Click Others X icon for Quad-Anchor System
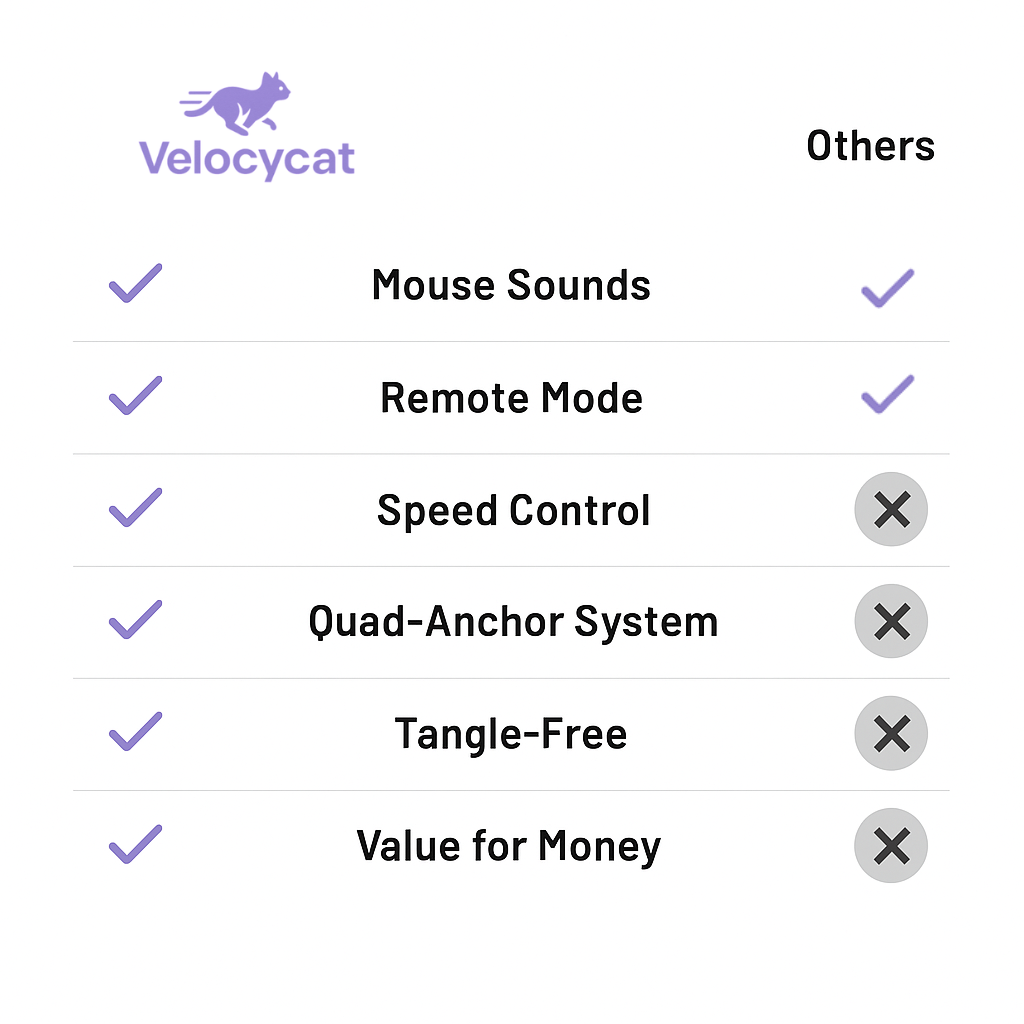 [891, 622]
